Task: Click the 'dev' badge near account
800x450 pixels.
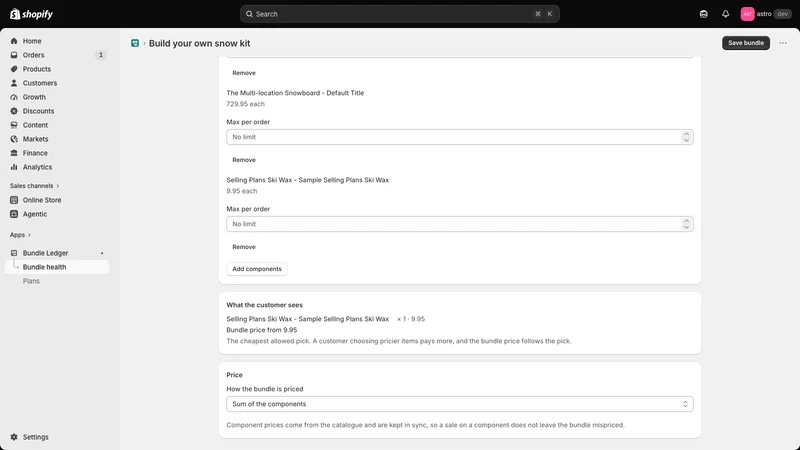Action: point(783,14)
